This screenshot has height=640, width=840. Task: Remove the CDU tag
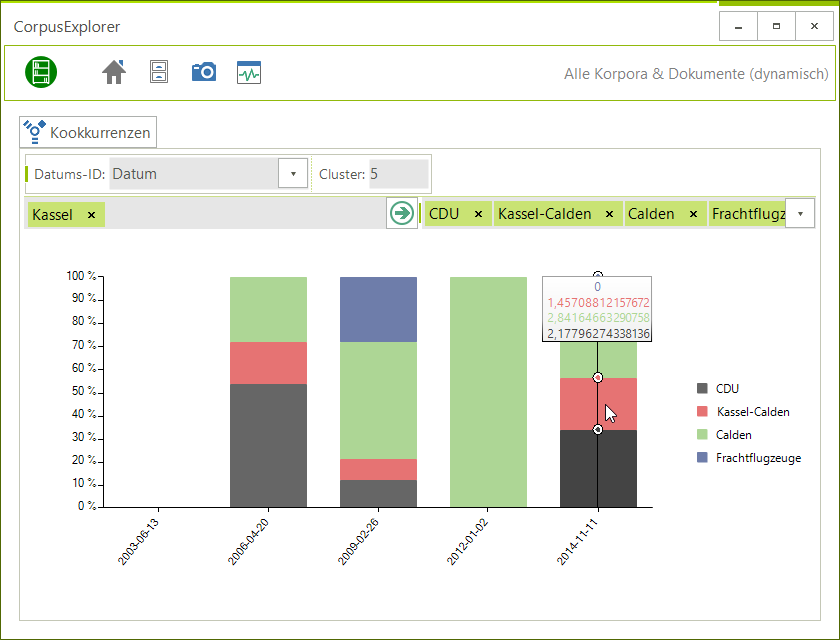pyautogui.click(x=478, y=214)
